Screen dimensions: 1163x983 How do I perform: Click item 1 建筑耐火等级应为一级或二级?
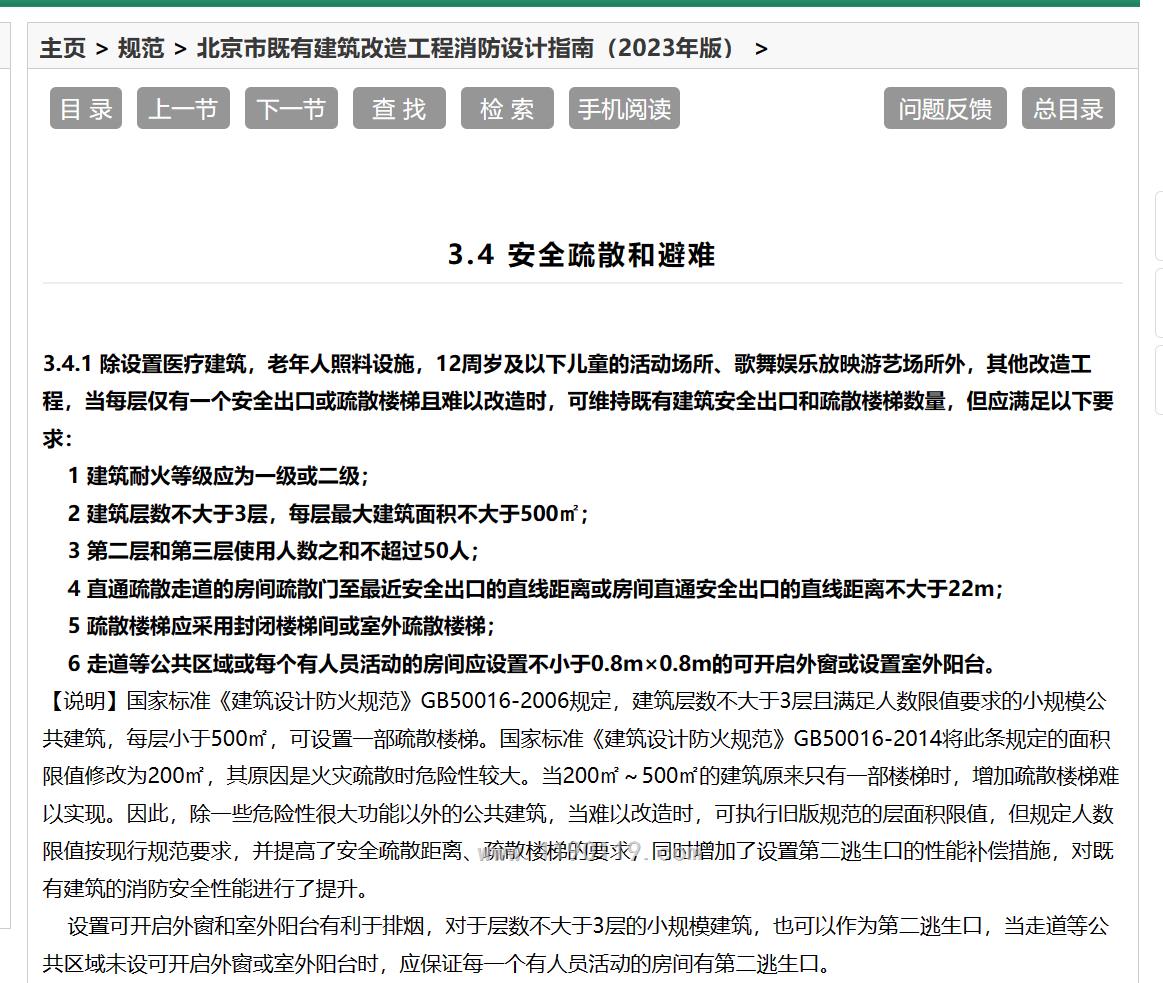pos(218,476)
